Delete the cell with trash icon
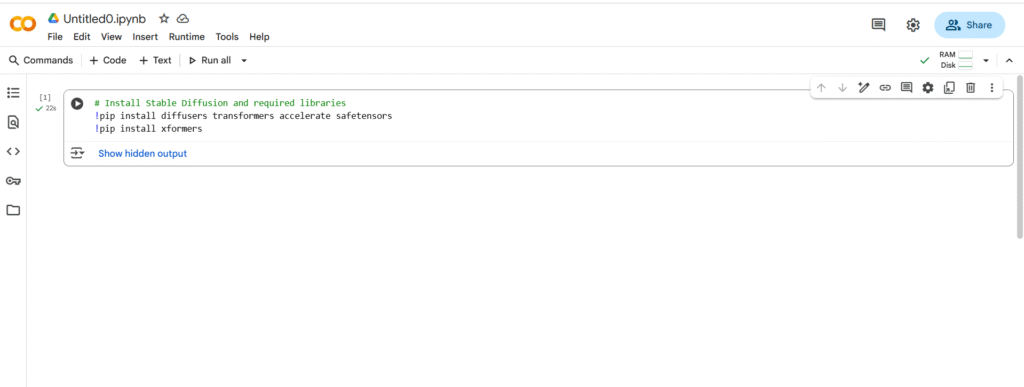Screen dimensions: 1024x387 [x=970, y=87]
